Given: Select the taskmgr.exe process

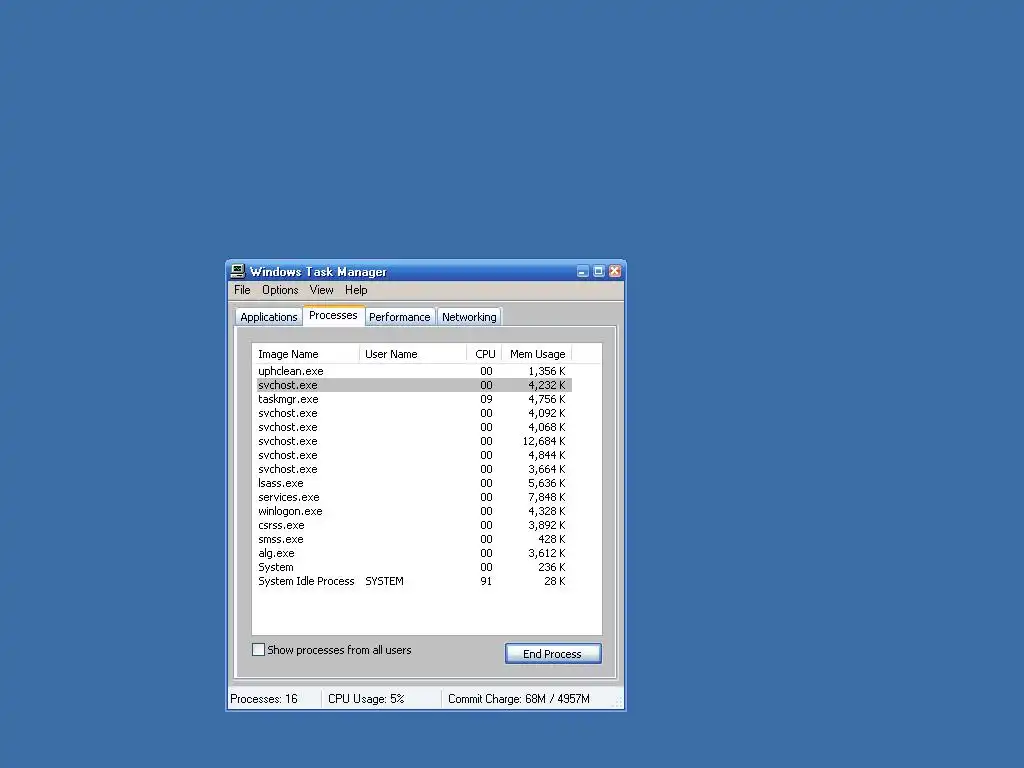Looking at the screenshot, I should [414, 399].
